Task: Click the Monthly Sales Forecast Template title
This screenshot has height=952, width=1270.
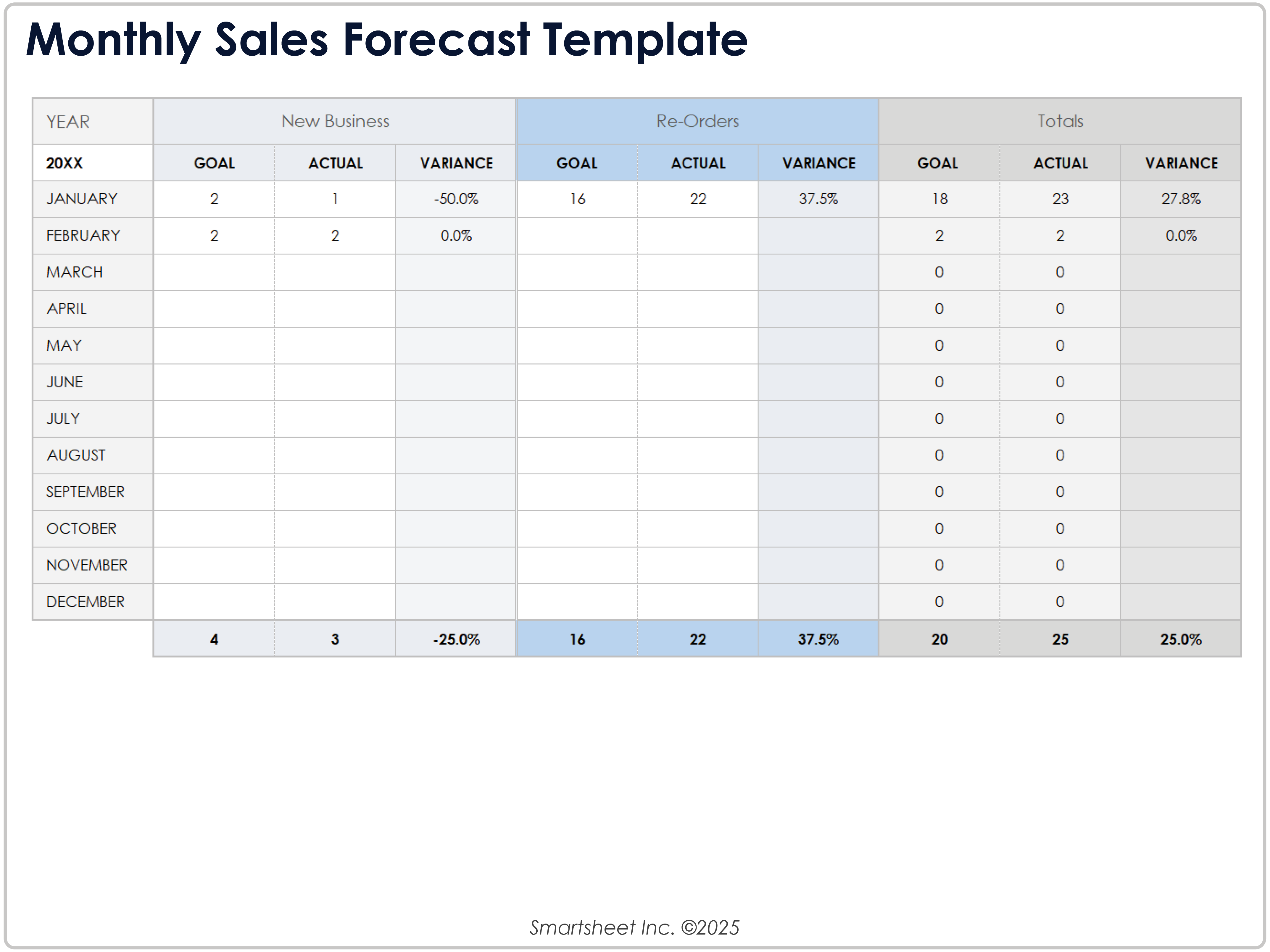Action: point(386,40)
